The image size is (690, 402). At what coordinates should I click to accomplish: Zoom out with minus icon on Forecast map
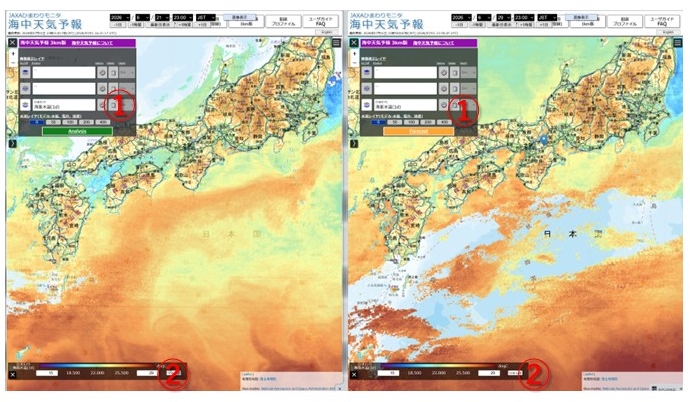tap(354, 63)
